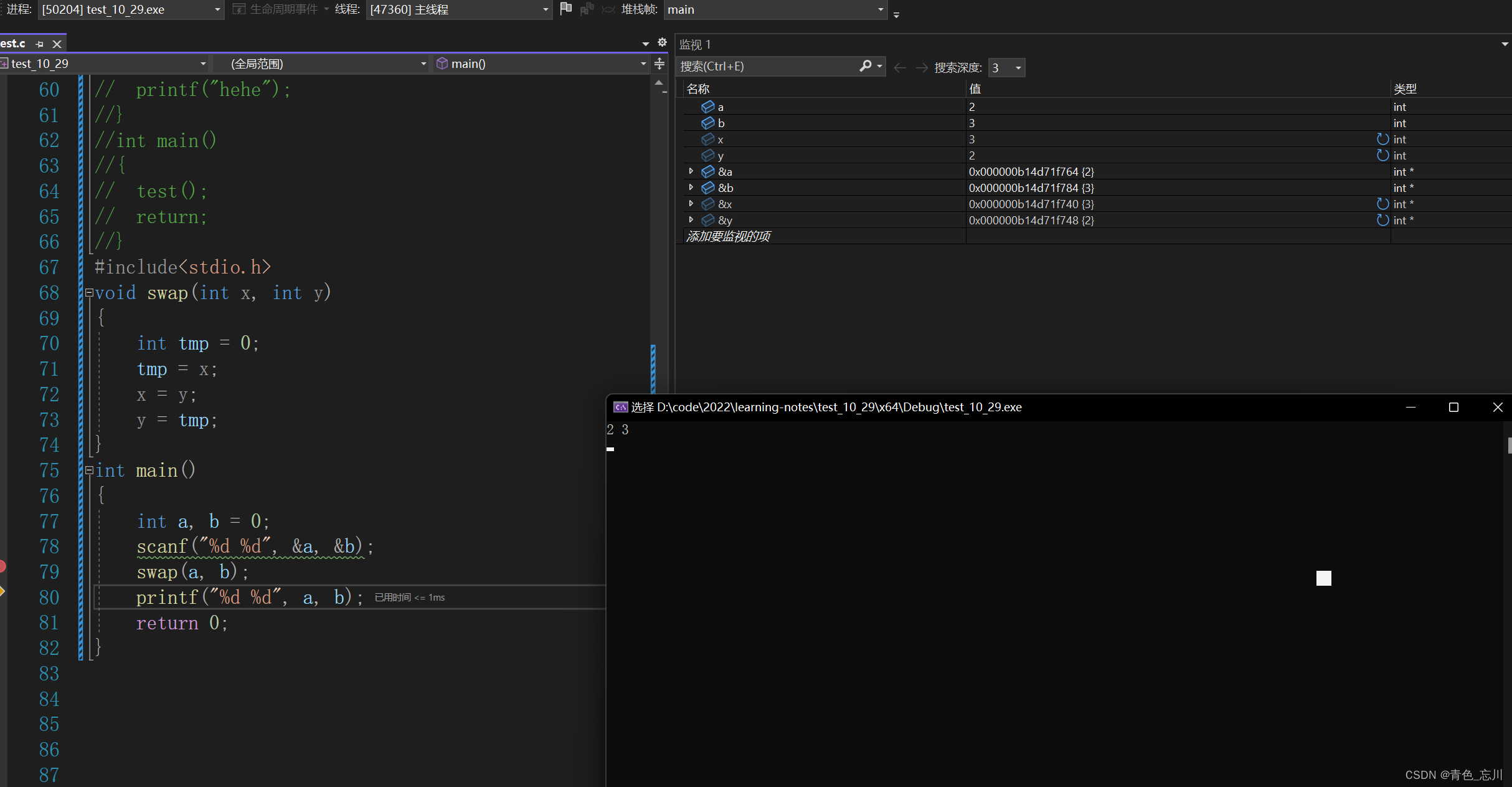This screenshot has height=787, width=1512.
Task: Click the printf statement on line 80
Action: point(250,598)
